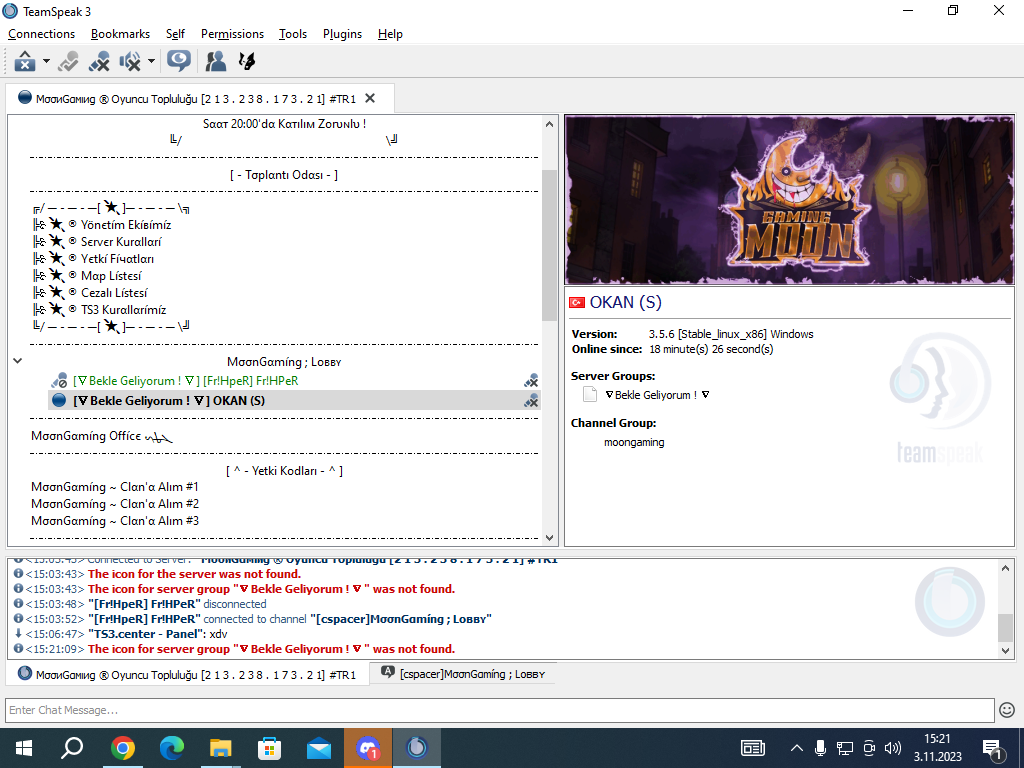Open the Permissions menu

click(x=232, y=34)
